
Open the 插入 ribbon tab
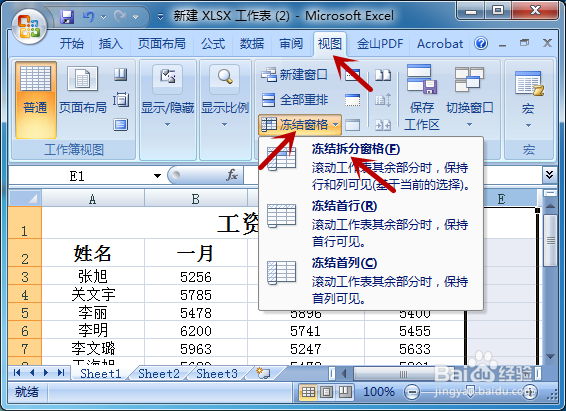pos(111,44)
